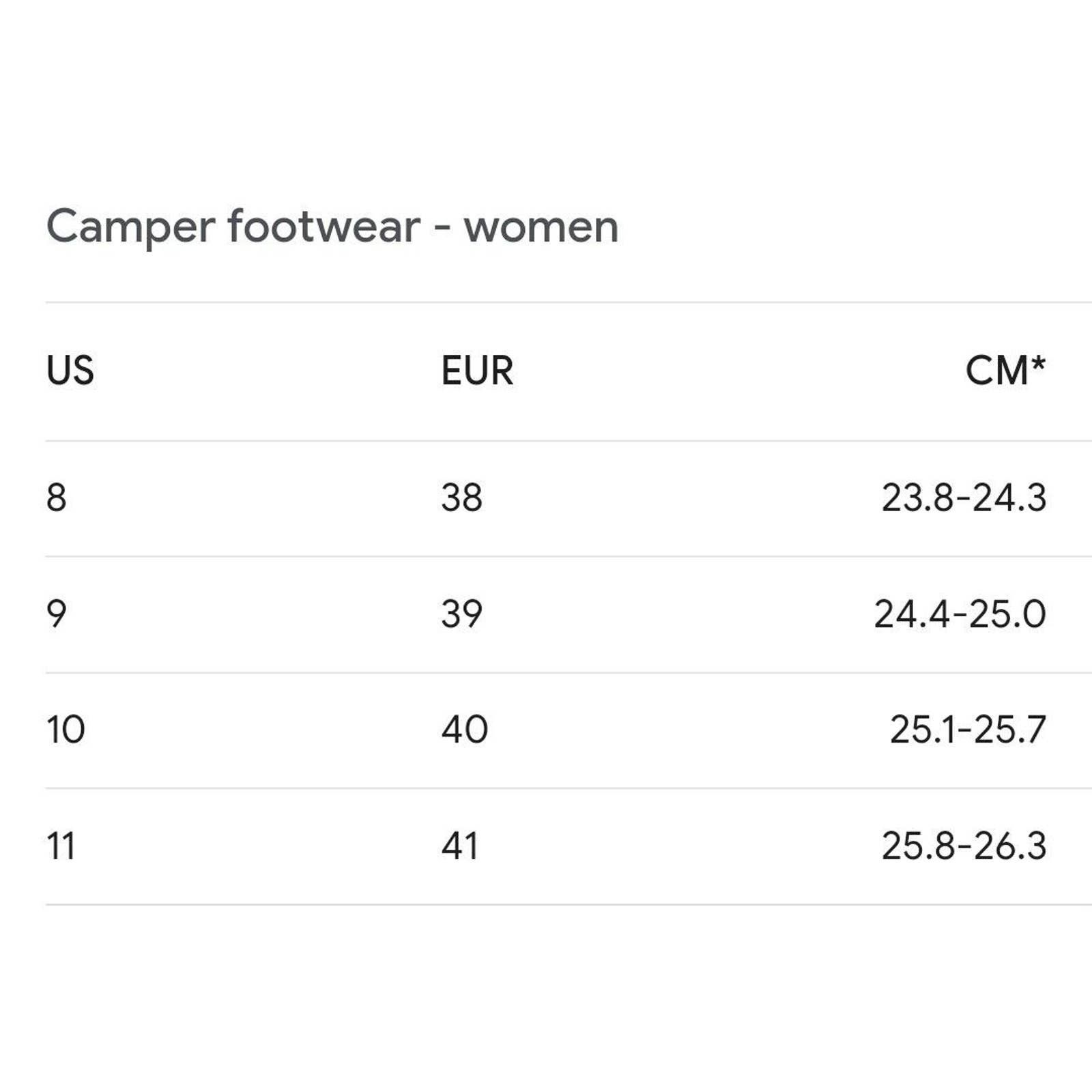
Task: Click the word 'footwear' in title
Action: [324, 227]
